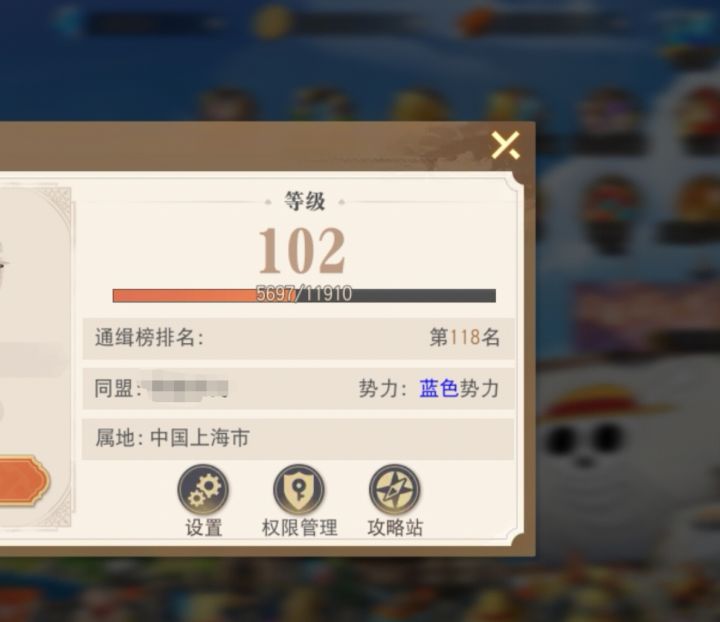This screenshot has width=720, height=622.
Task: Open the 权限管理 shield key icon
Action: coord(299,489)
